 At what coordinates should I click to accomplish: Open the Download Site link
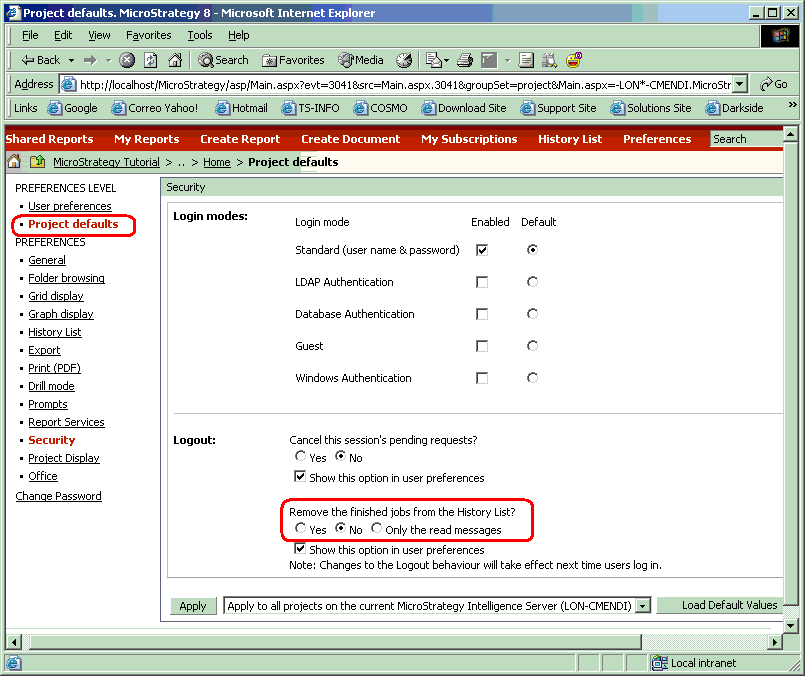(x=464, y=108)
